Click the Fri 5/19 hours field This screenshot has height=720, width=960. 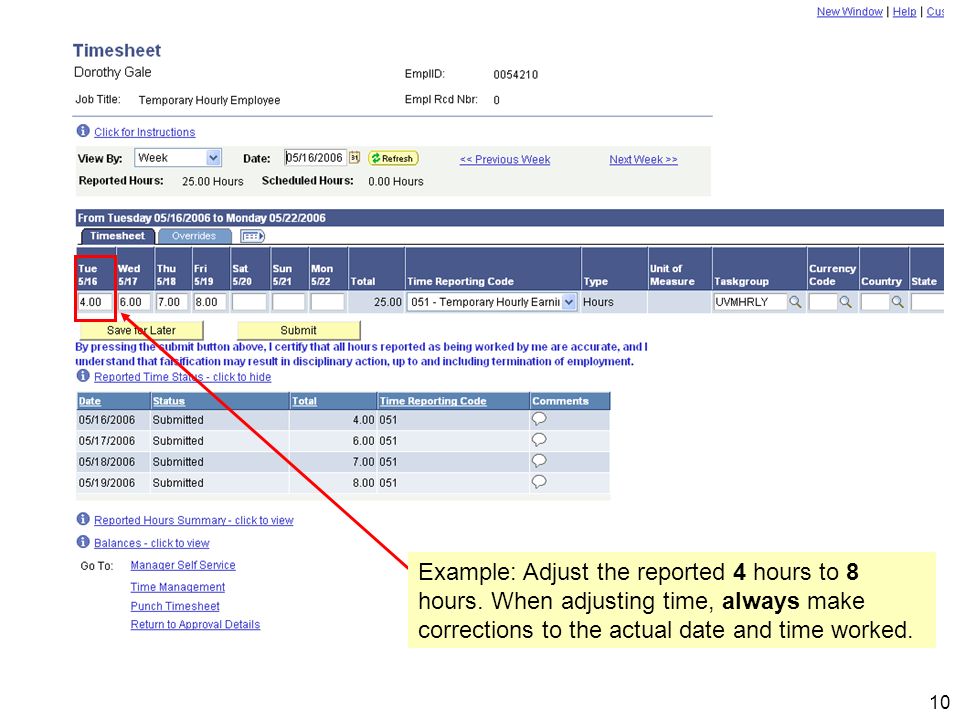[x=210, y=302]
